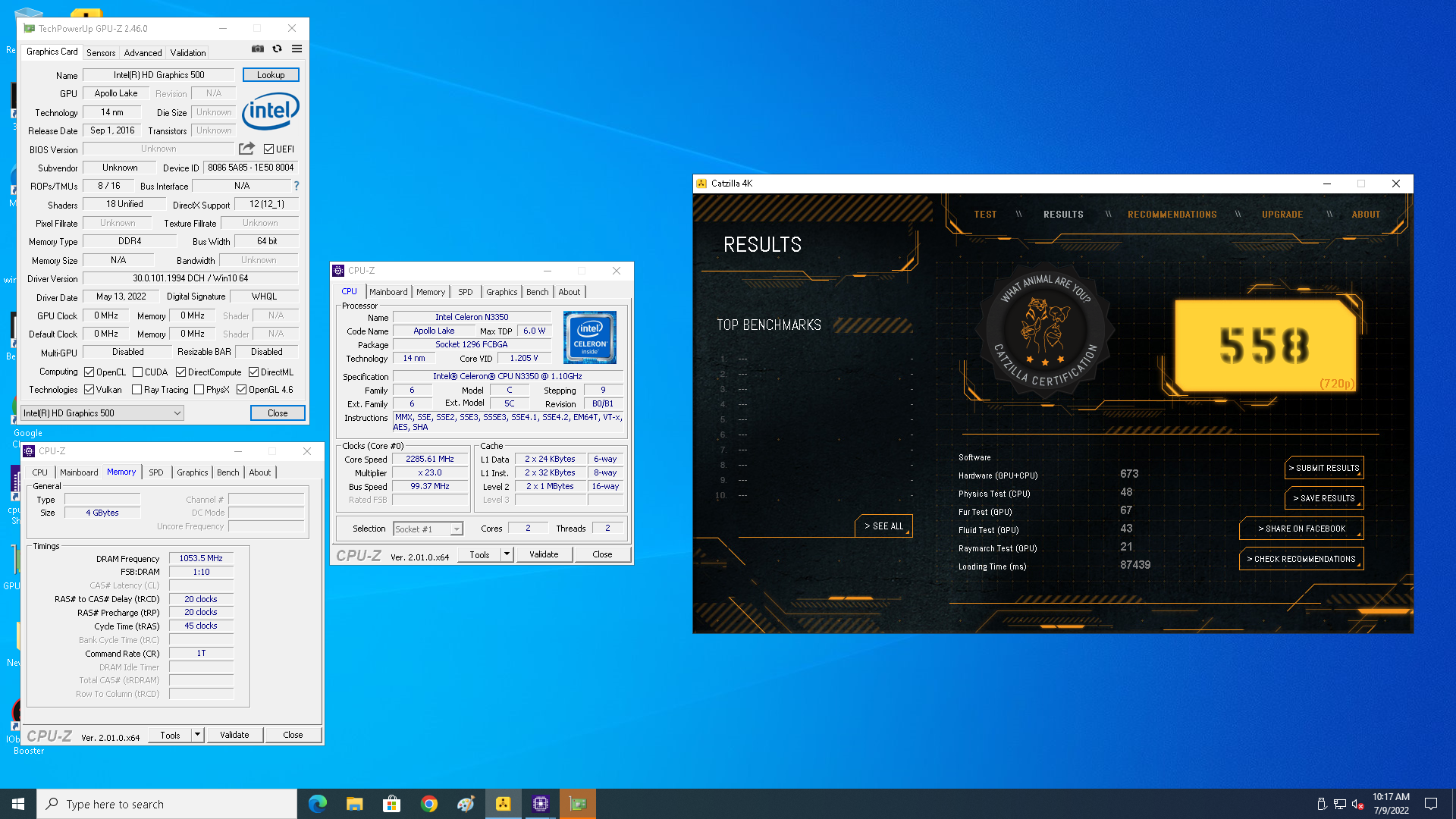Toggle OpenGL 4.6 checkbox

(241, 390)
